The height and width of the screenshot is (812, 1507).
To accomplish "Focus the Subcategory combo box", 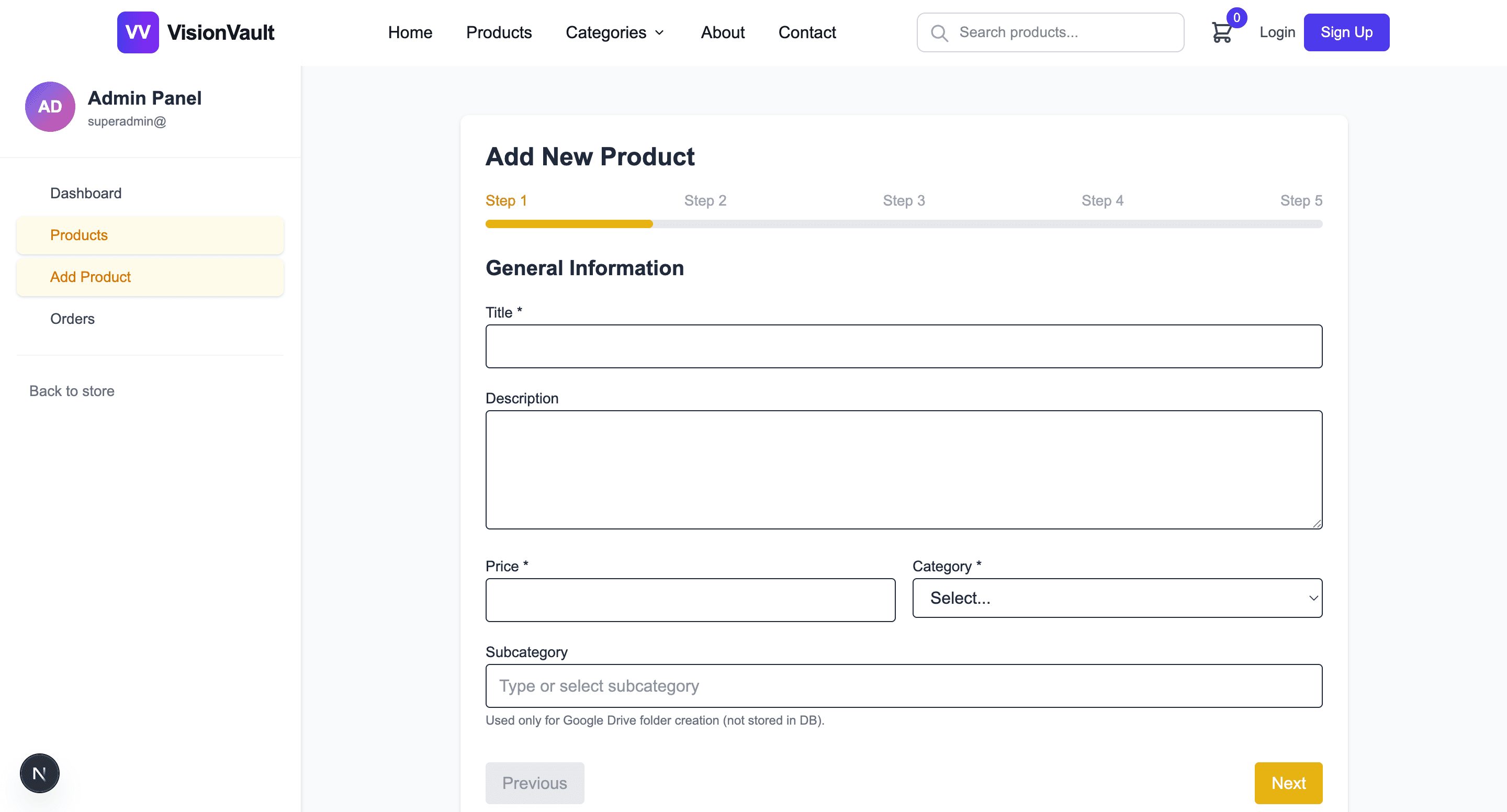I will 903,685.
